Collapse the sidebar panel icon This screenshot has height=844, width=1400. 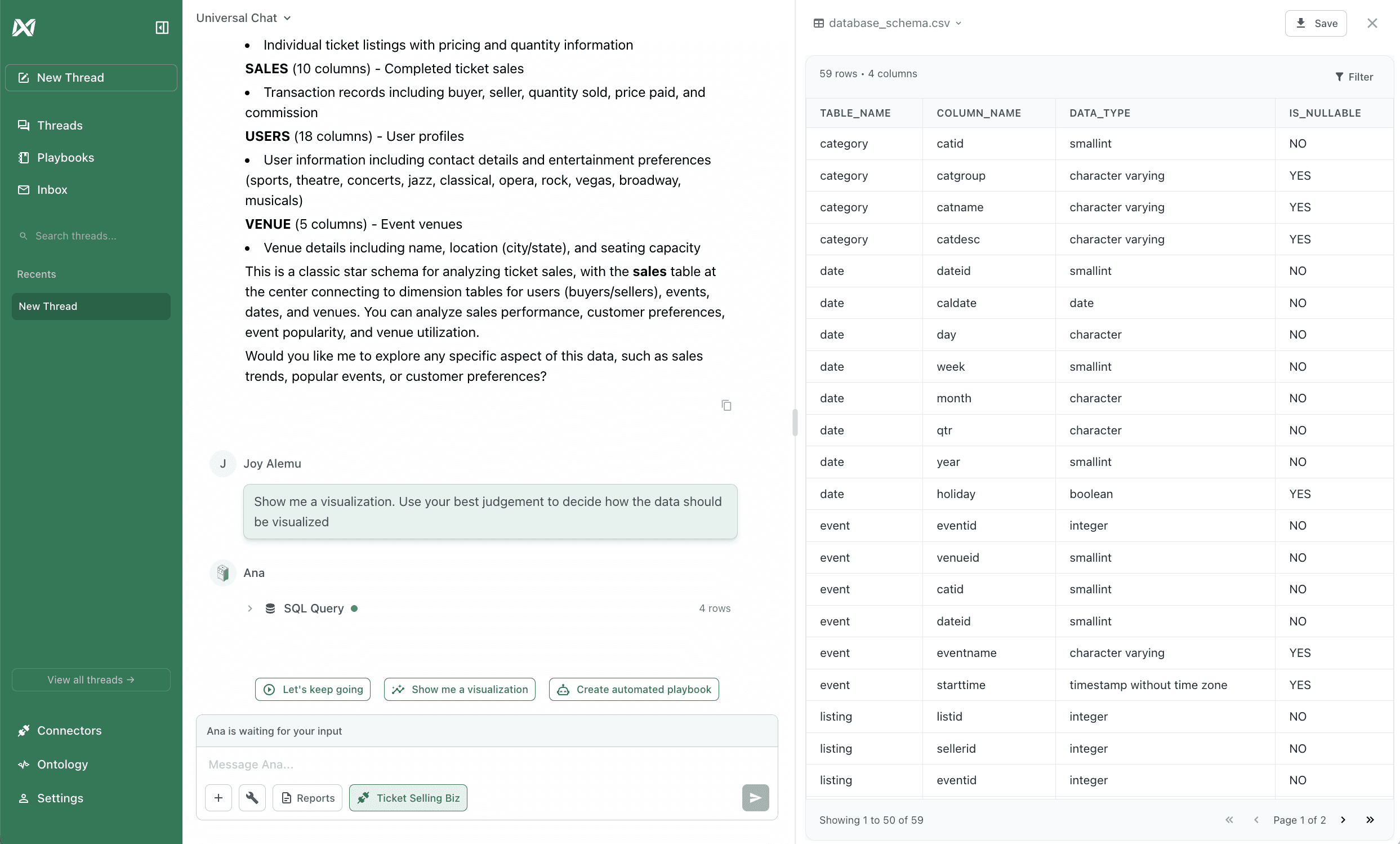pos(162,27)
